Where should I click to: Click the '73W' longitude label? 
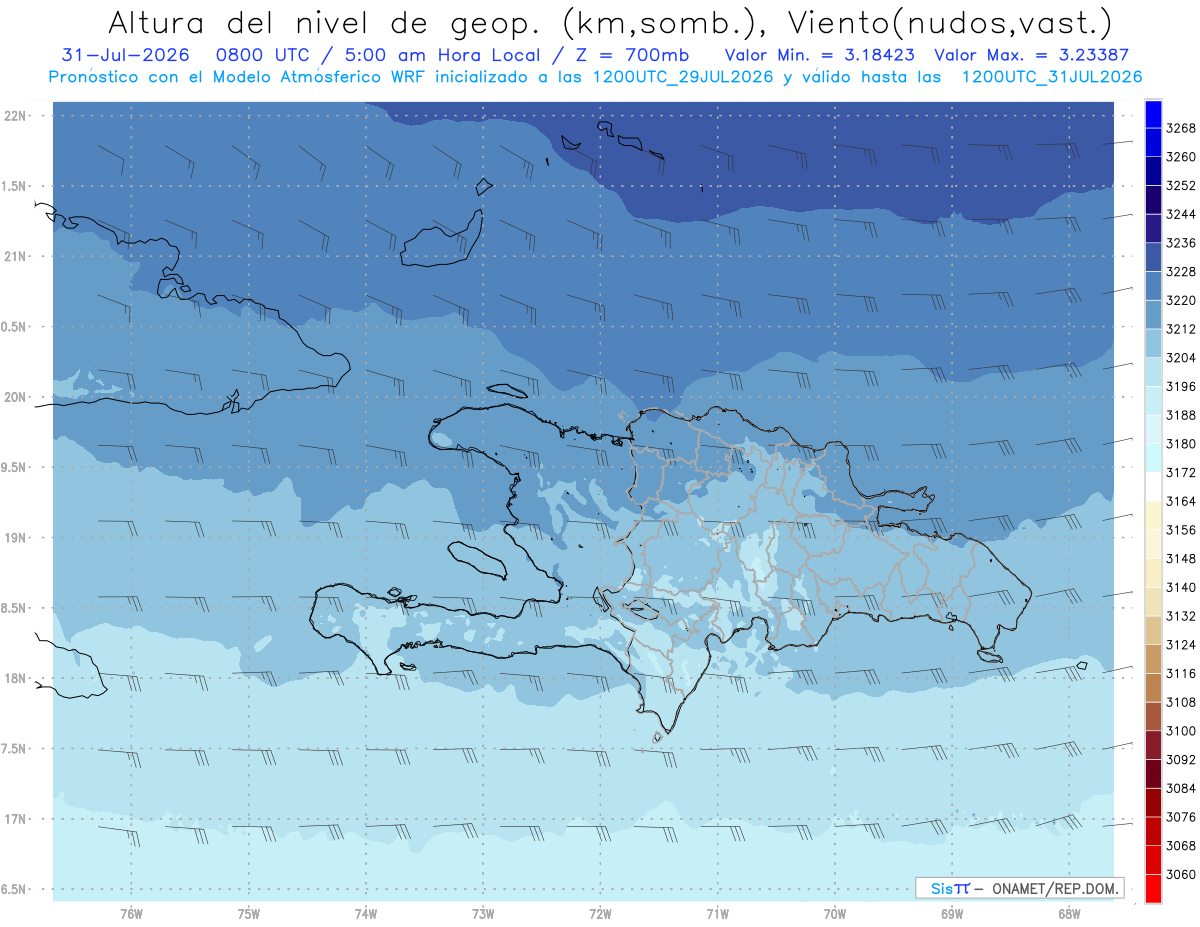[483, 914]
